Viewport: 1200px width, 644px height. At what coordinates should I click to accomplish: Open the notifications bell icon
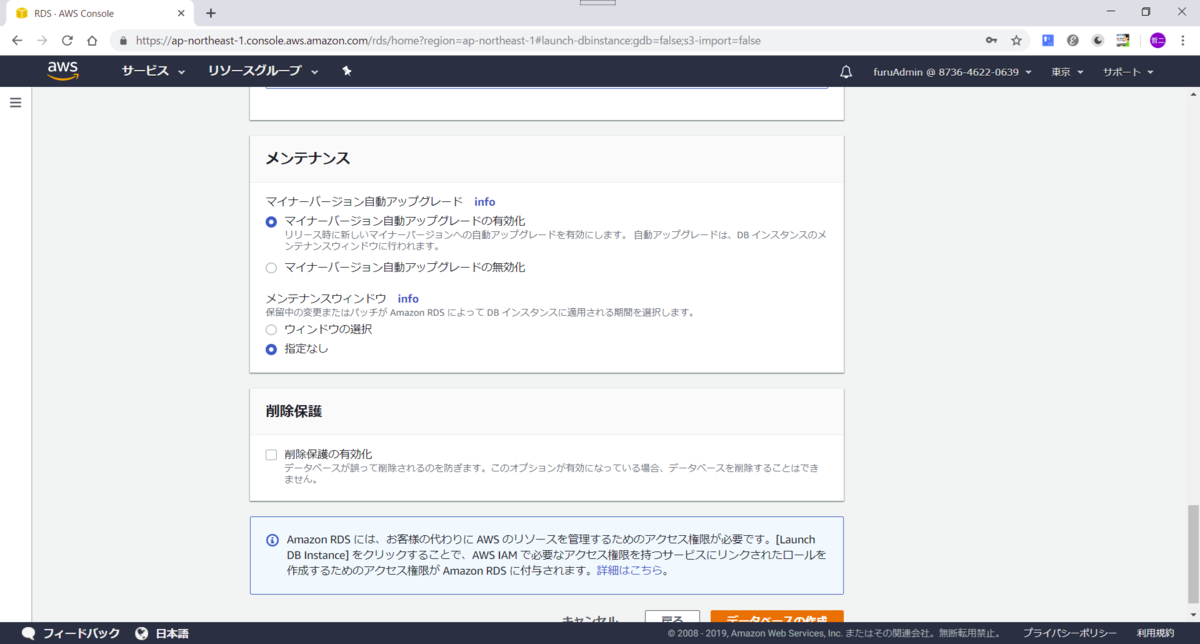coord(846,71)
